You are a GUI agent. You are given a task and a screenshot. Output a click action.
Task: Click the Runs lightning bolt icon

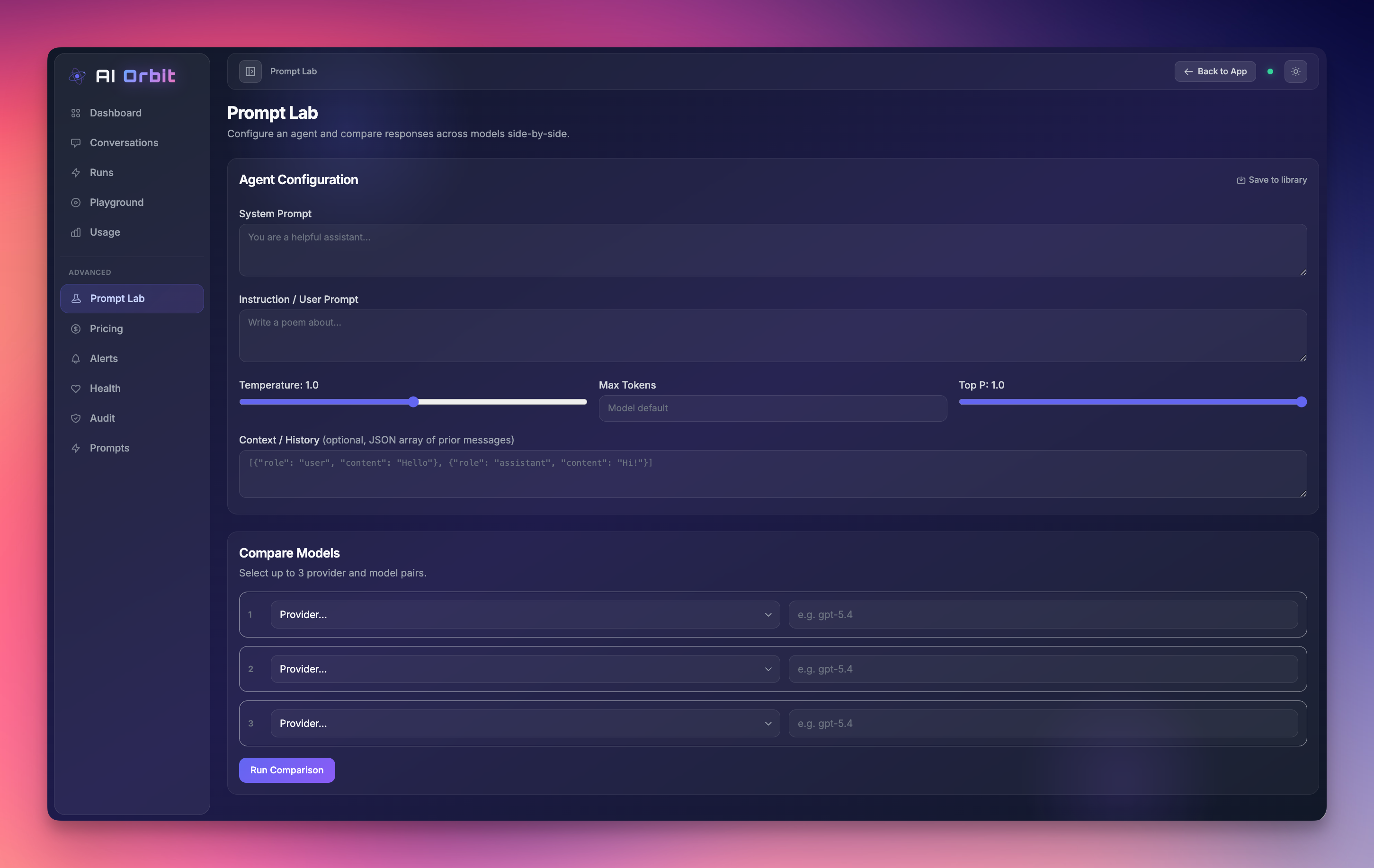(75, 173)
